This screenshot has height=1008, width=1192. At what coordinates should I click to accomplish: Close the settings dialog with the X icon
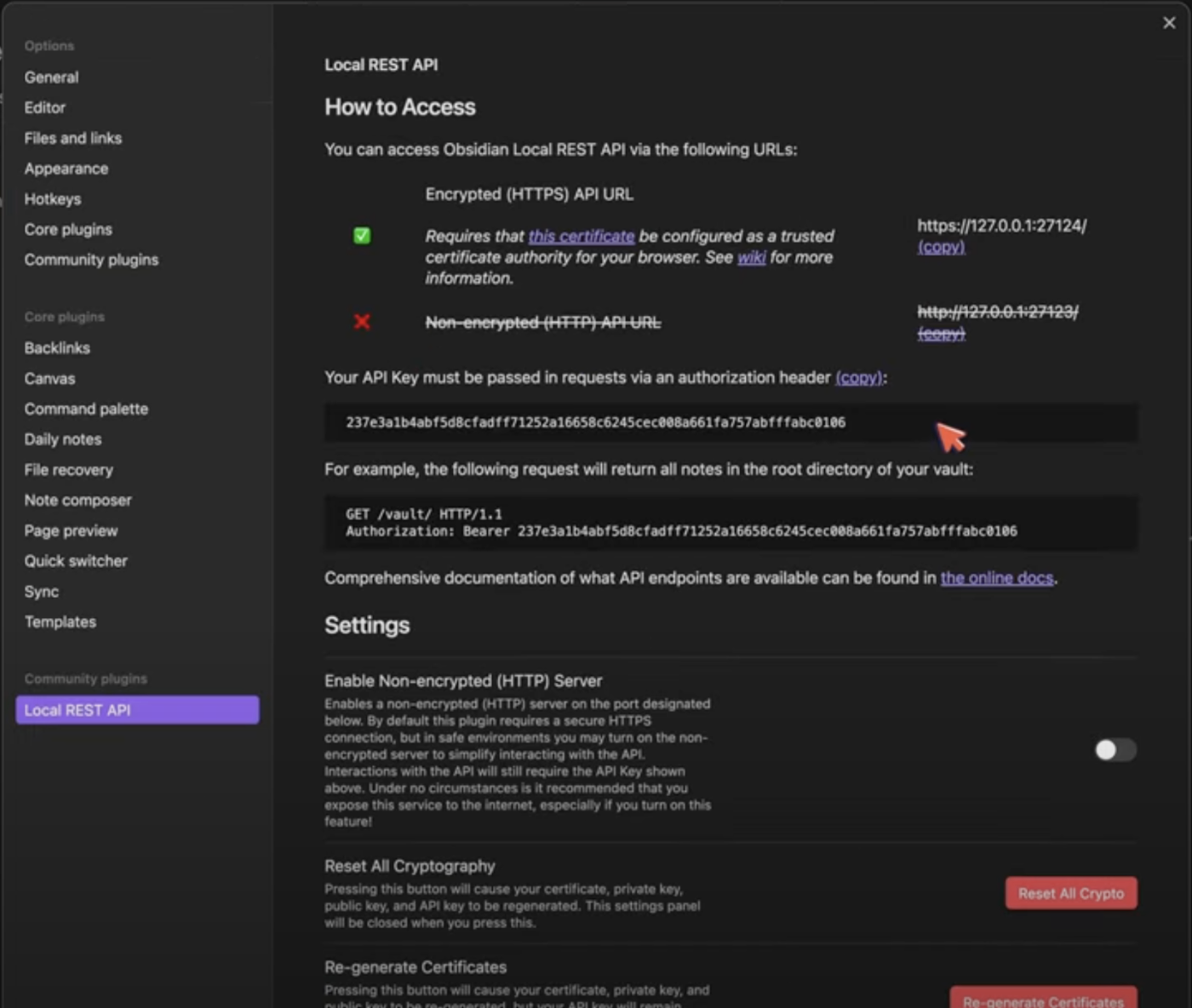coord(1169,23)
